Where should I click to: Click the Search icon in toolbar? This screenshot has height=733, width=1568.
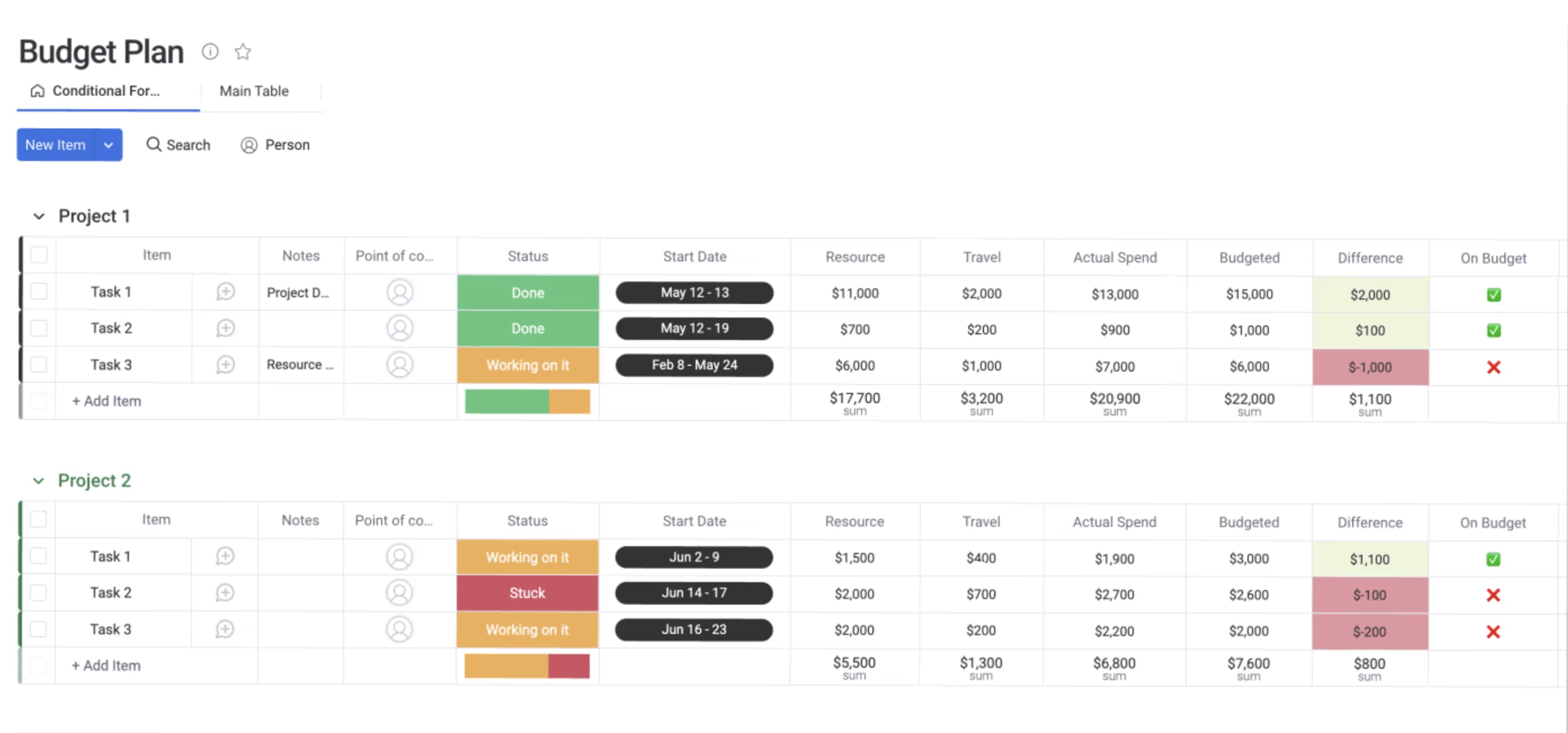tap(153, 145)
